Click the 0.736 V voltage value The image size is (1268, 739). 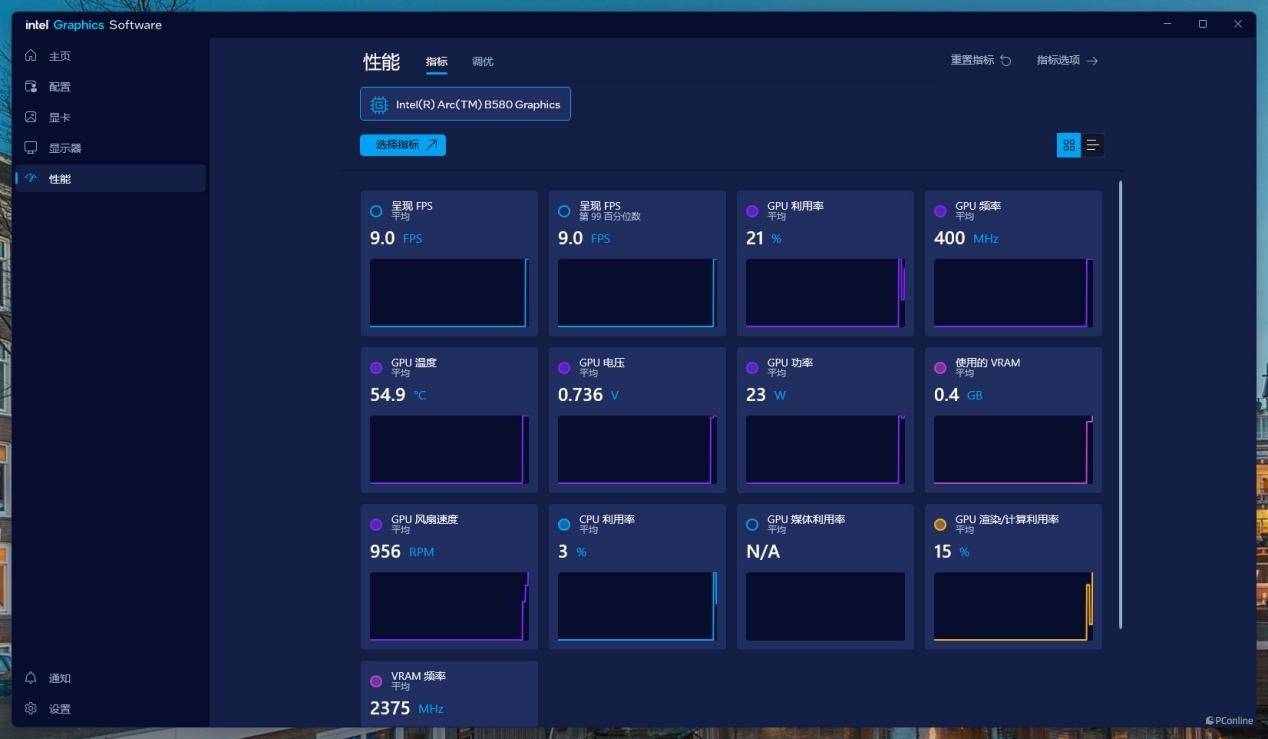(x=589, y=395)
